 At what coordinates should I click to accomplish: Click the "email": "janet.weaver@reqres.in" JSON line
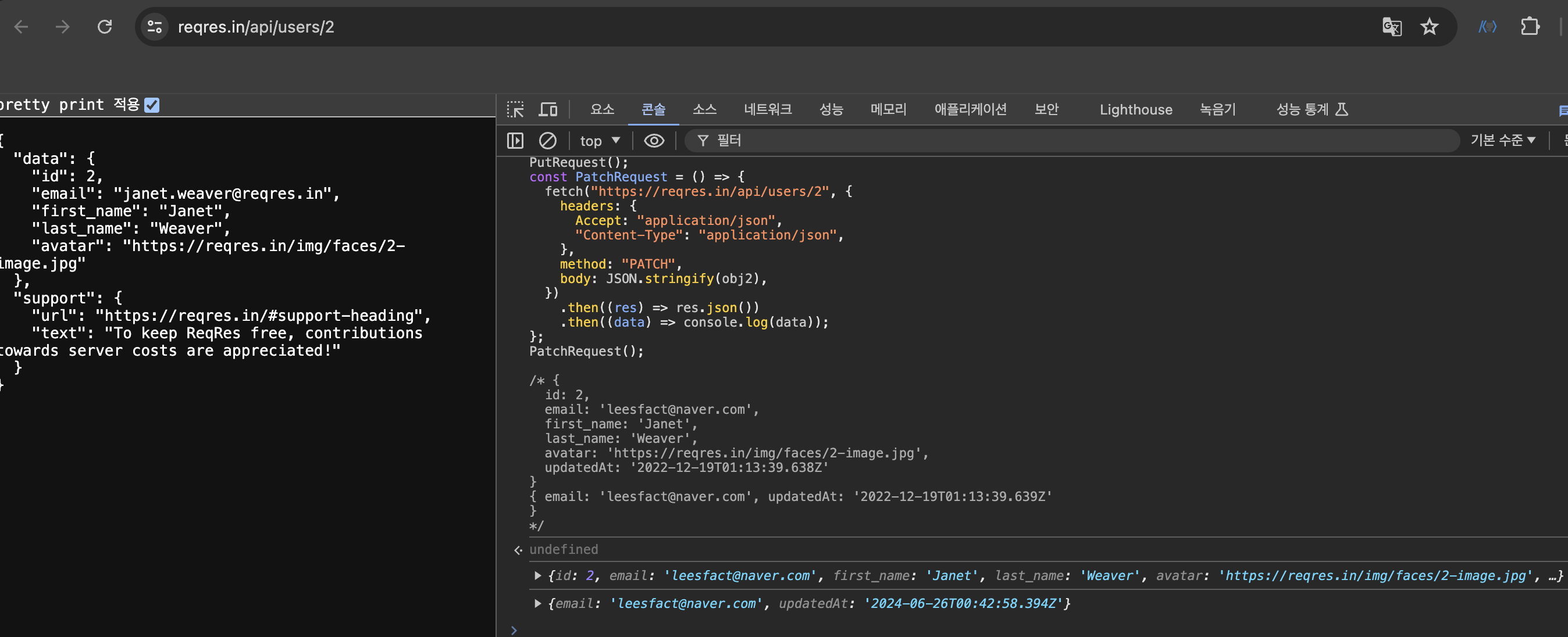[186, 194]
